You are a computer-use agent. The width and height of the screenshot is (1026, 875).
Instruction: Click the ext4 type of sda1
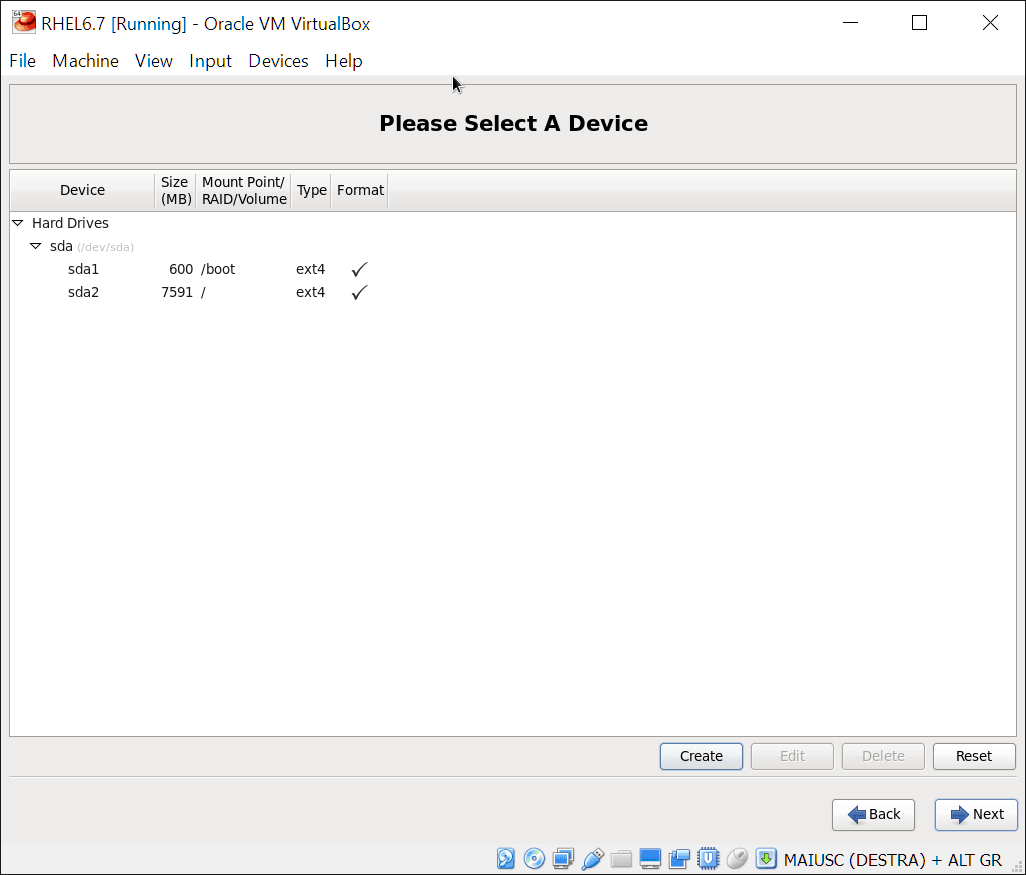click(310, 269)
